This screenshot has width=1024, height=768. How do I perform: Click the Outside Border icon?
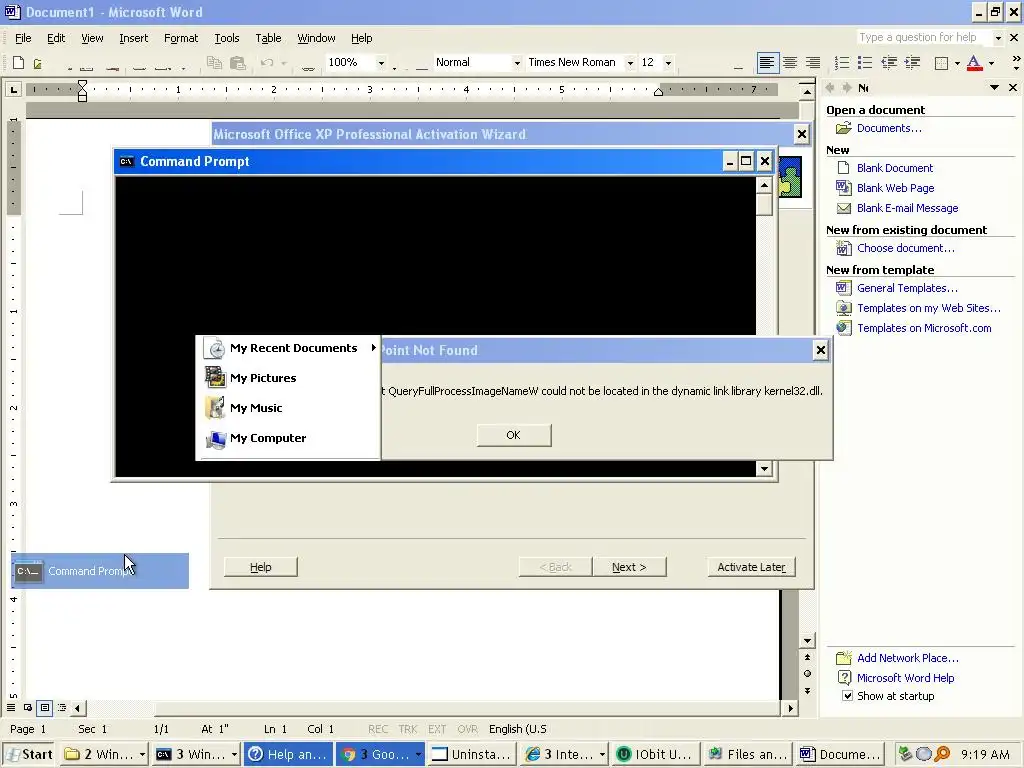point(942,63)
